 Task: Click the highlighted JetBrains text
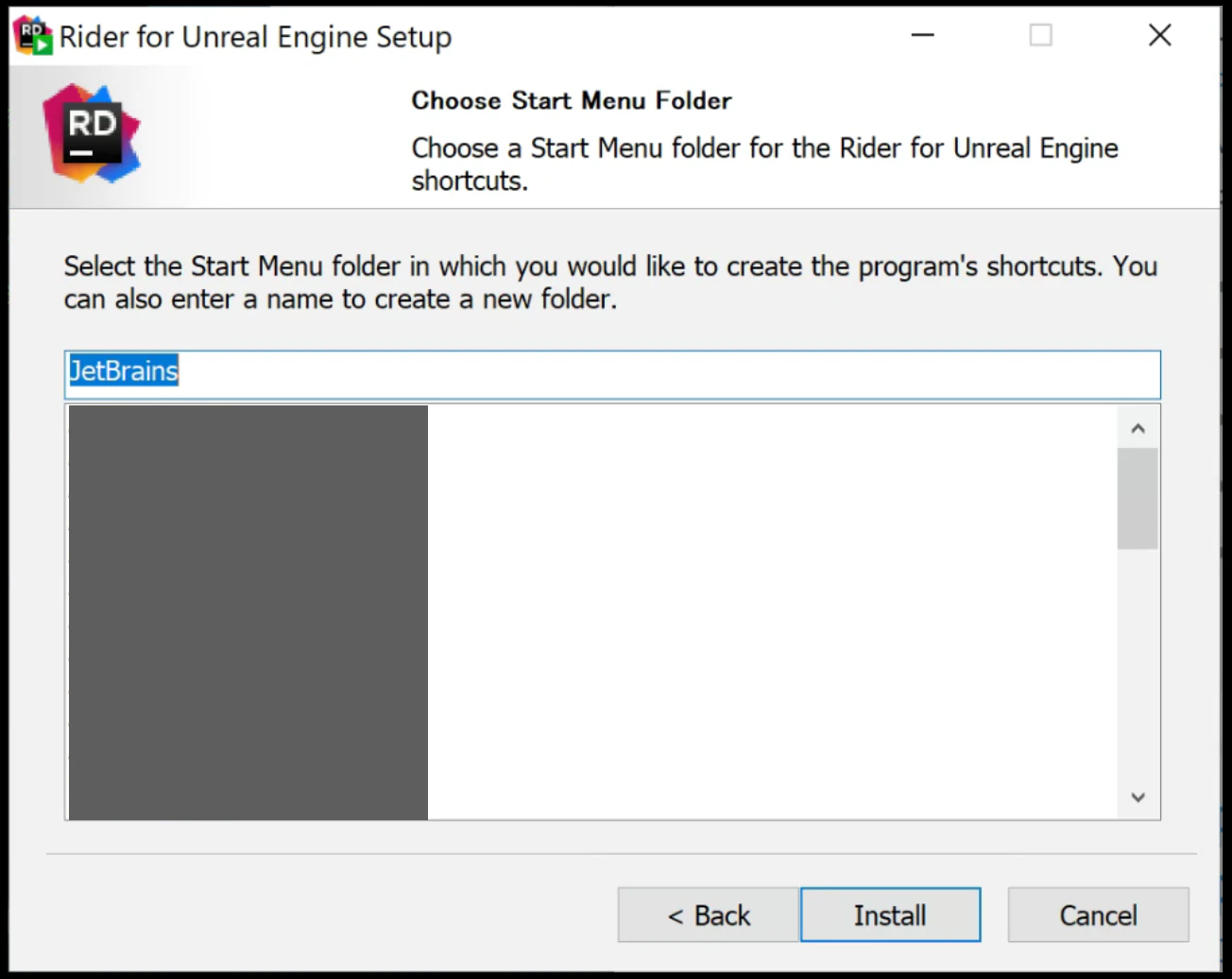124,370
